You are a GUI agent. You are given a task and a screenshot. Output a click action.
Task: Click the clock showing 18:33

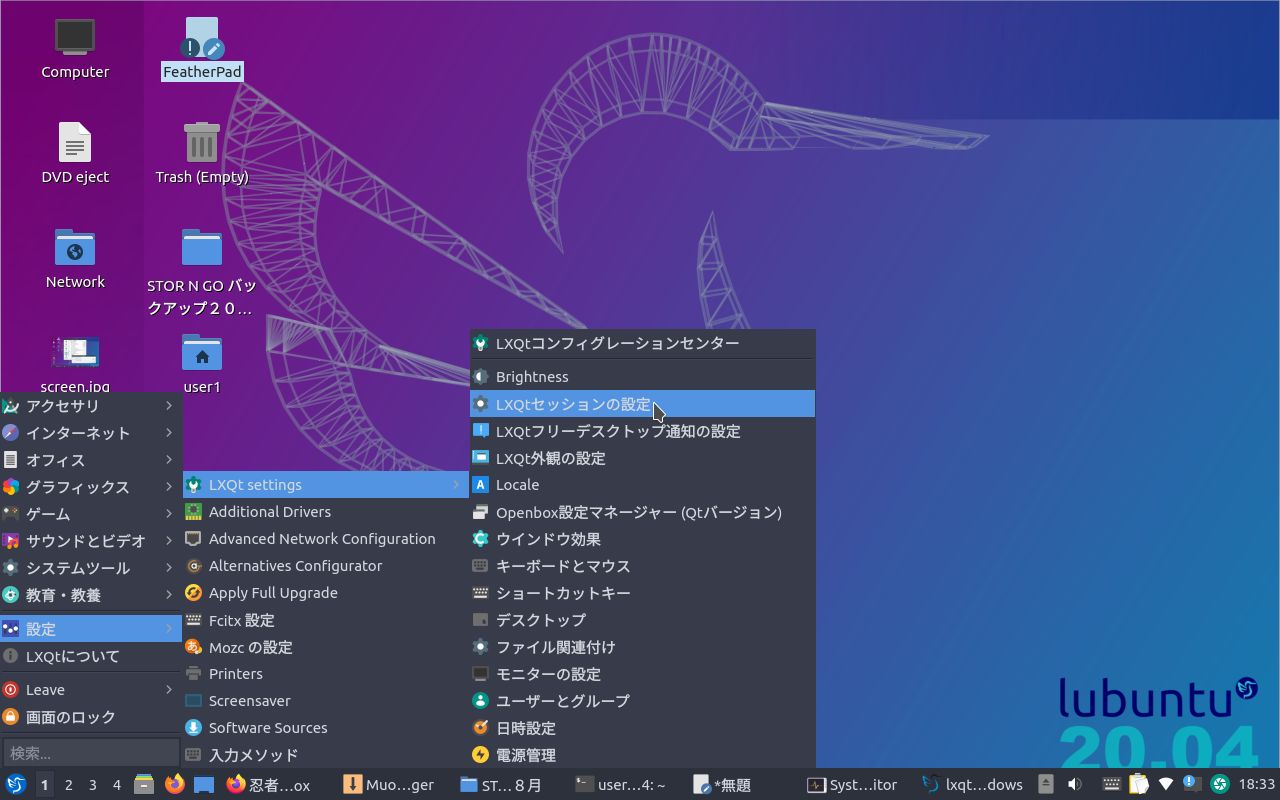pos(1257,785)
